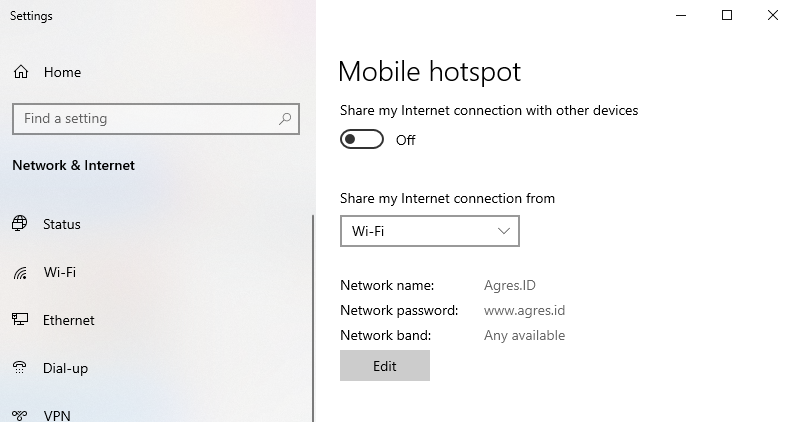This screenshot has width=787, height=422.
Task: Click the Dial-up phone icon
Action: (x=20, y=367)
